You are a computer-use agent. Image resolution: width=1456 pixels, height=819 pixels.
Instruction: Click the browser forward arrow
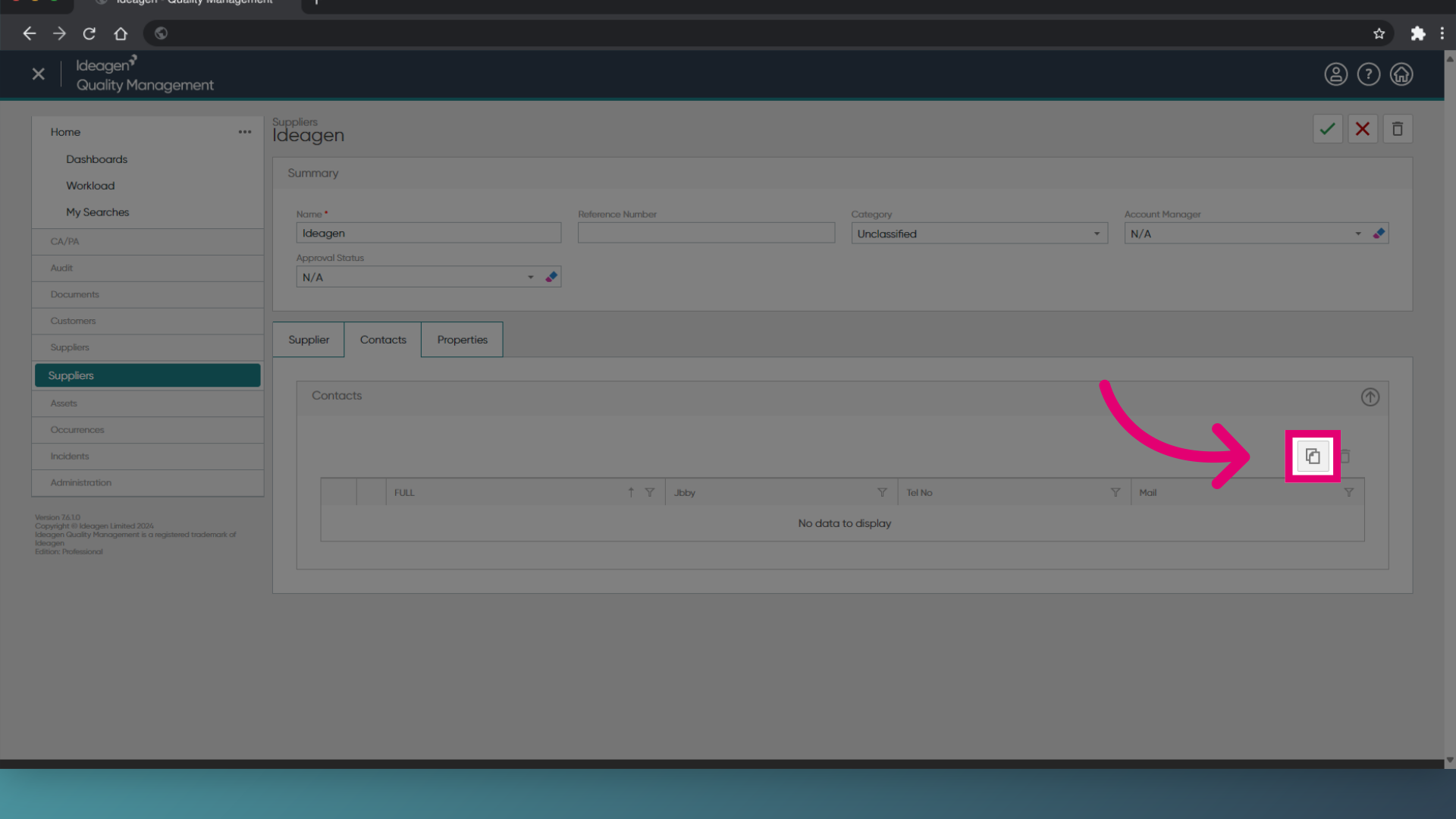point(59,33)
